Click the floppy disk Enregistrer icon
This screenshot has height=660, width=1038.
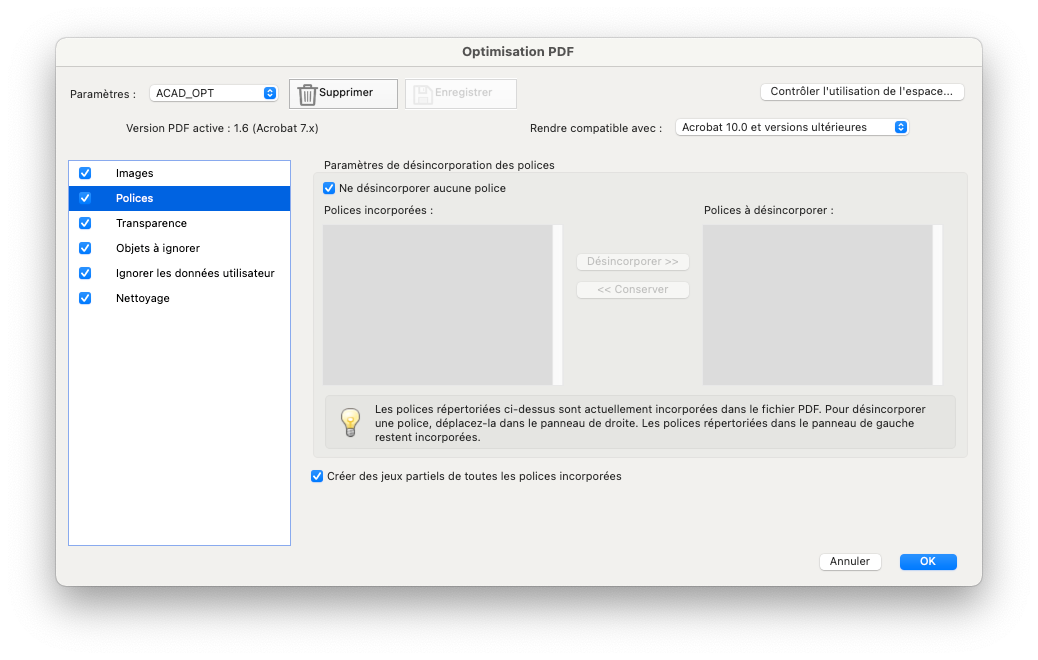click(x=422, y=94)
